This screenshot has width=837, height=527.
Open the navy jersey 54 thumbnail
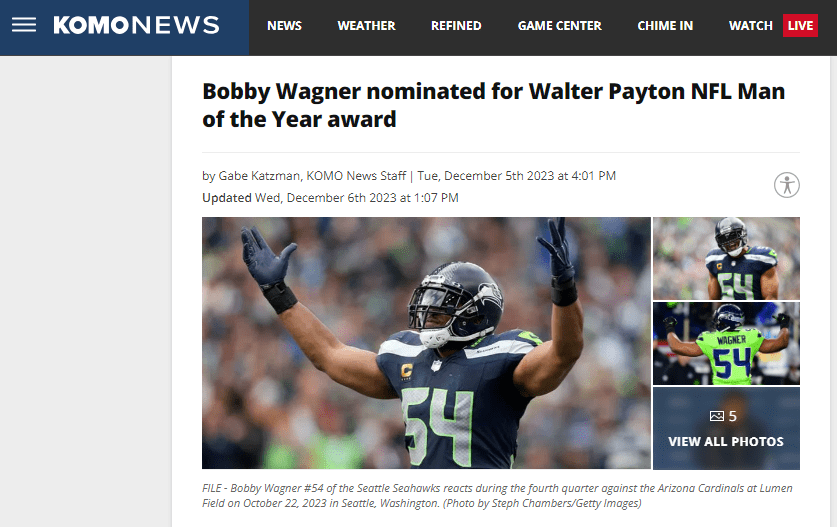click(x=726, y=258)
